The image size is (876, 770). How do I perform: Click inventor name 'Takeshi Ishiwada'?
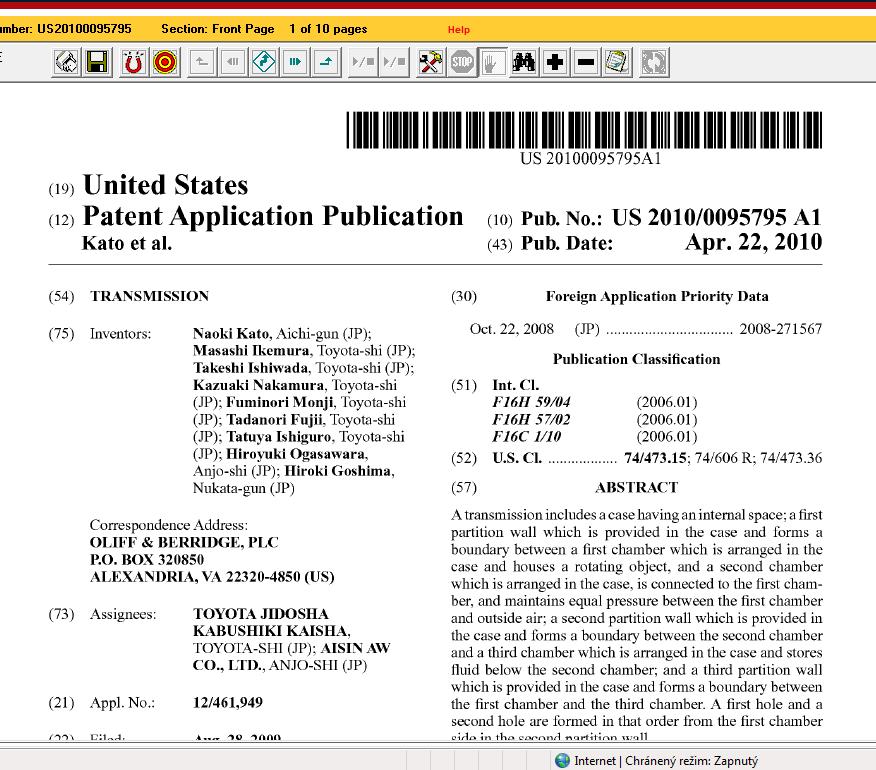[x=250, y=368]
